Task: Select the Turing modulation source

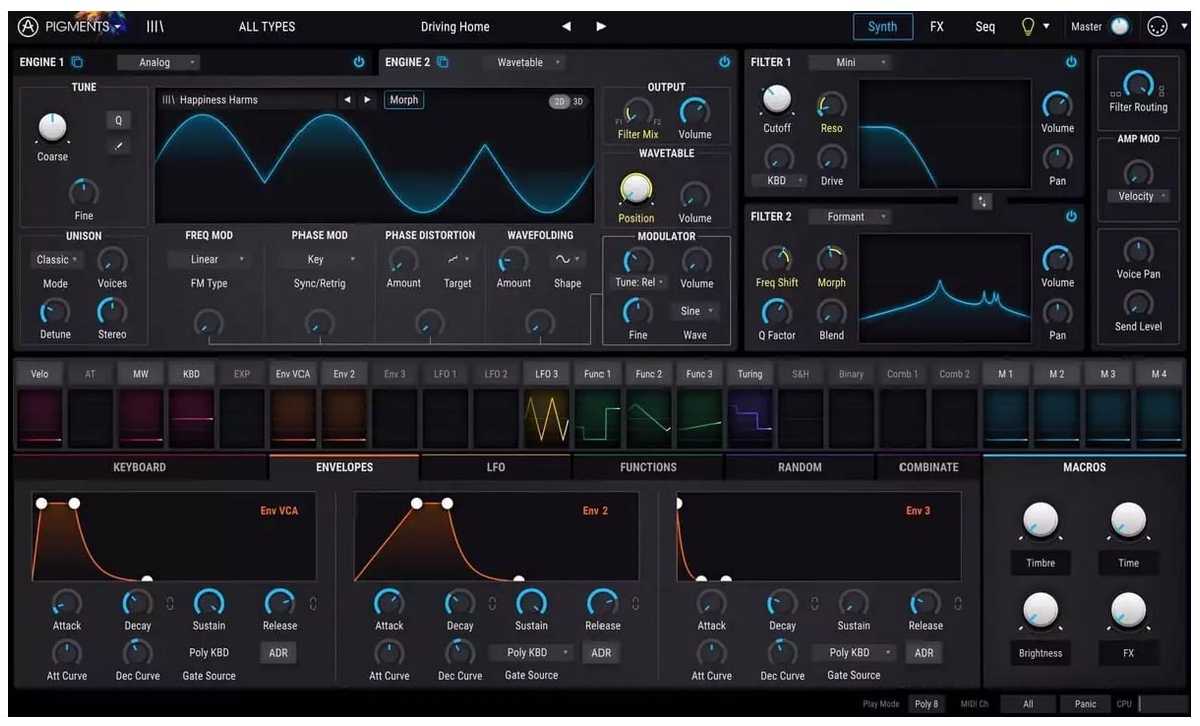Action: click(750, 374)
